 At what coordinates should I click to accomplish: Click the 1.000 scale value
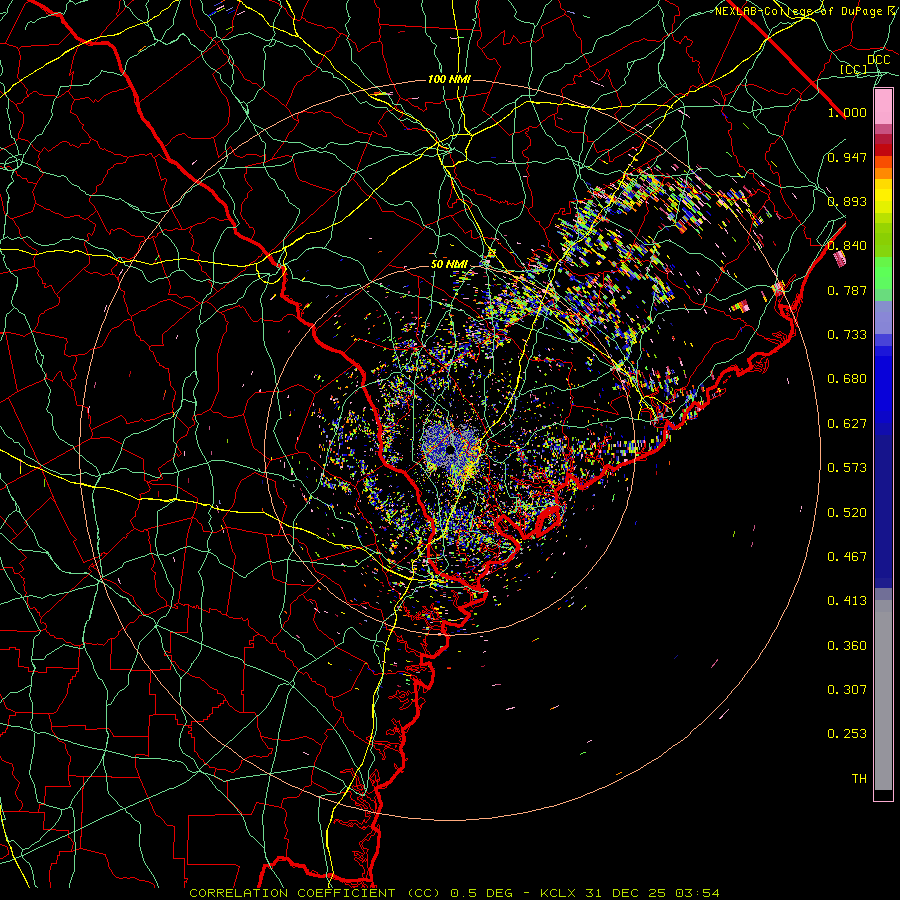pyautogui.click(x=847, y=112)
